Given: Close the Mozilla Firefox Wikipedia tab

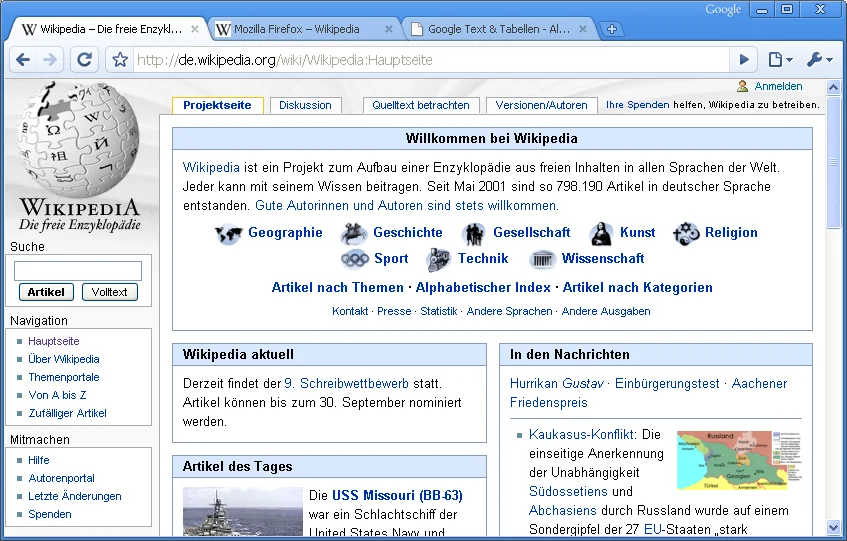Looking at the screenshot, I should 388,29.
